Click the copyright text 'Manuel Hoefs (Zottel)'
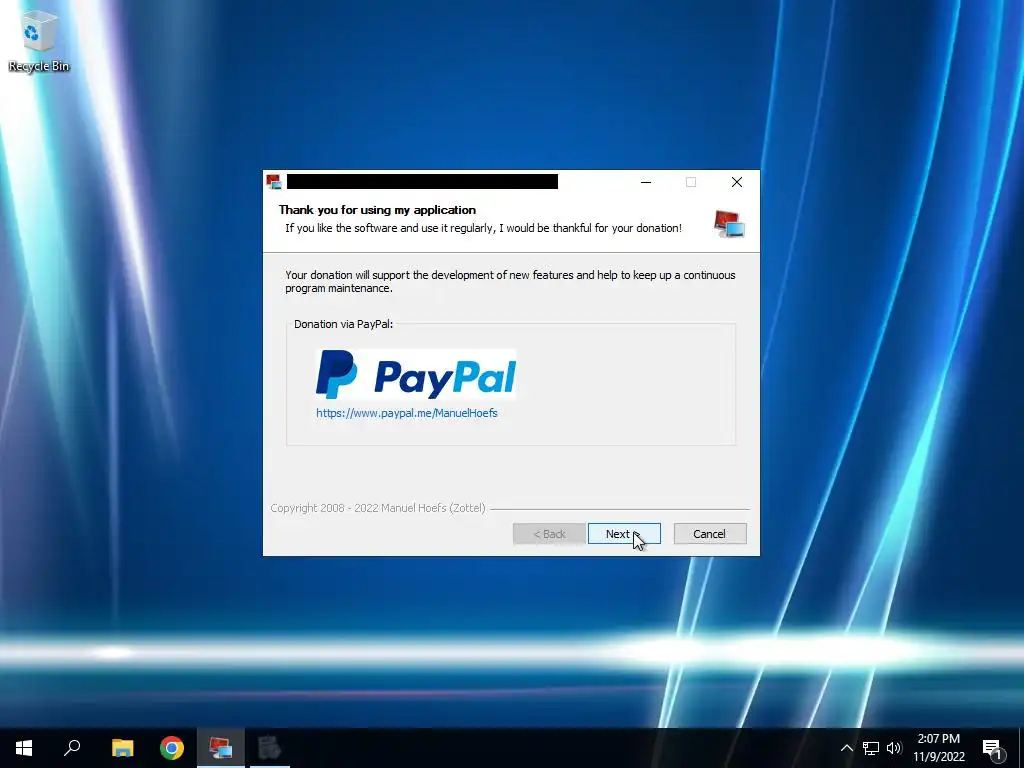This screenshot has height=768, width=1024. [433, 508]
